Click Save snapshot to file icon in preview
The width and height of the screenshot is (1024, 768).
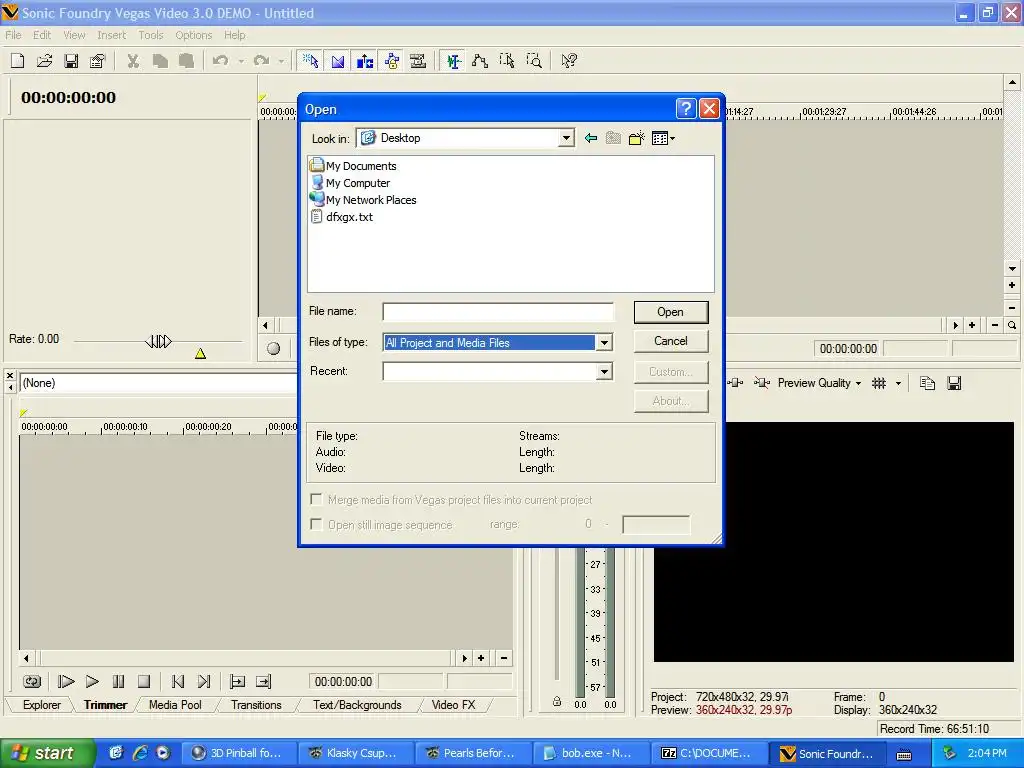(x=954, y=383)
